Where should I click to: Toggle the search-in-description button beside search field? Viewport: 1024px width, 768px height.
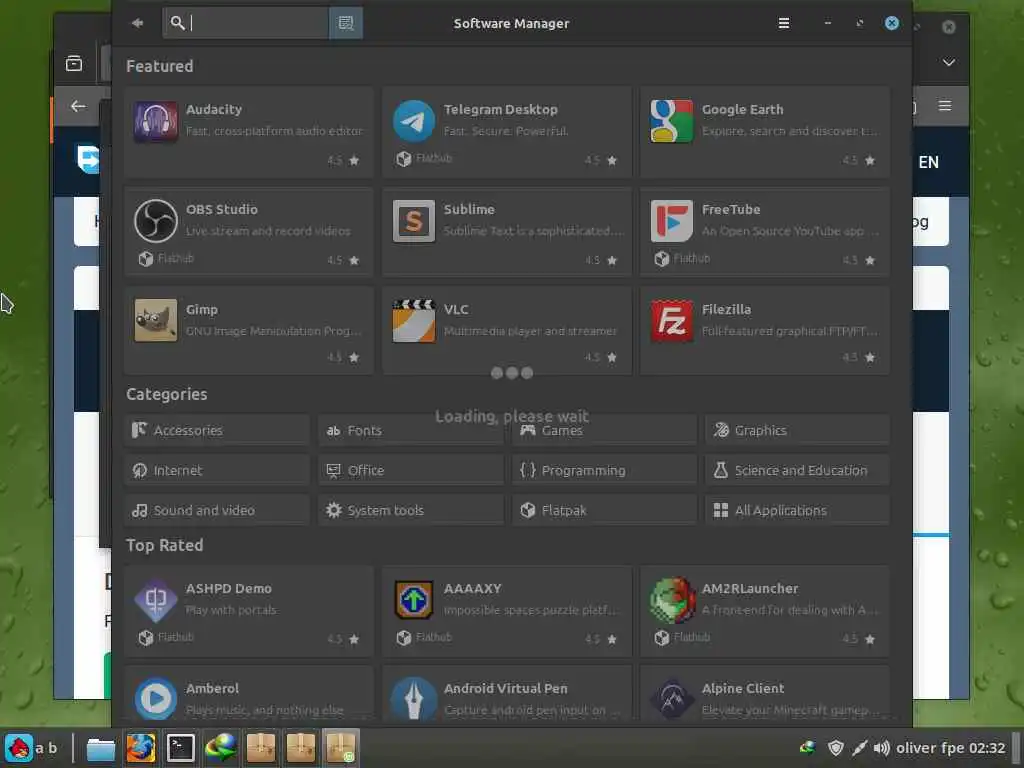pos(345,23)
